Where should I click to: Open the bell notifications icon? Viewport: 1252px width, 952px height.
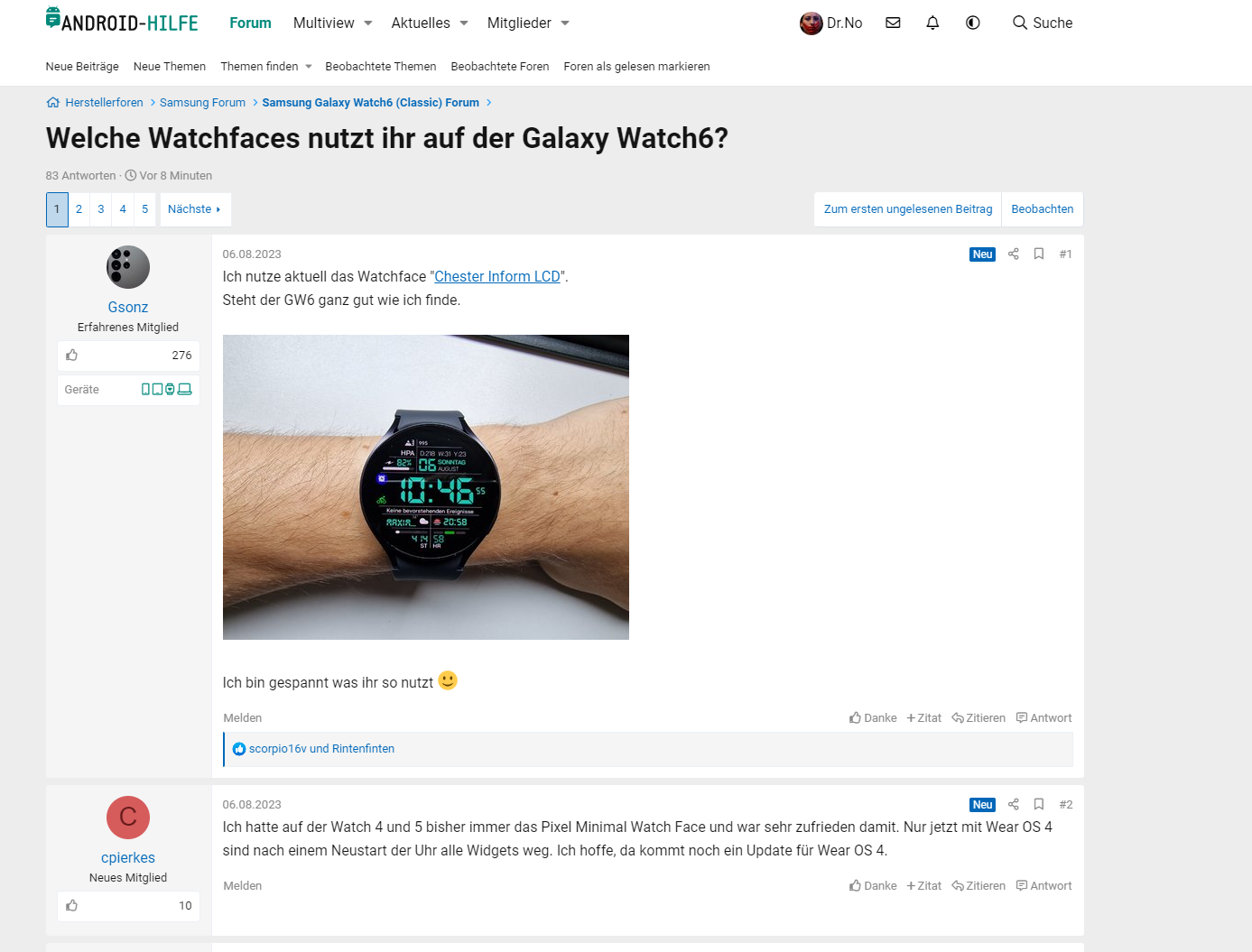(932, 23)
